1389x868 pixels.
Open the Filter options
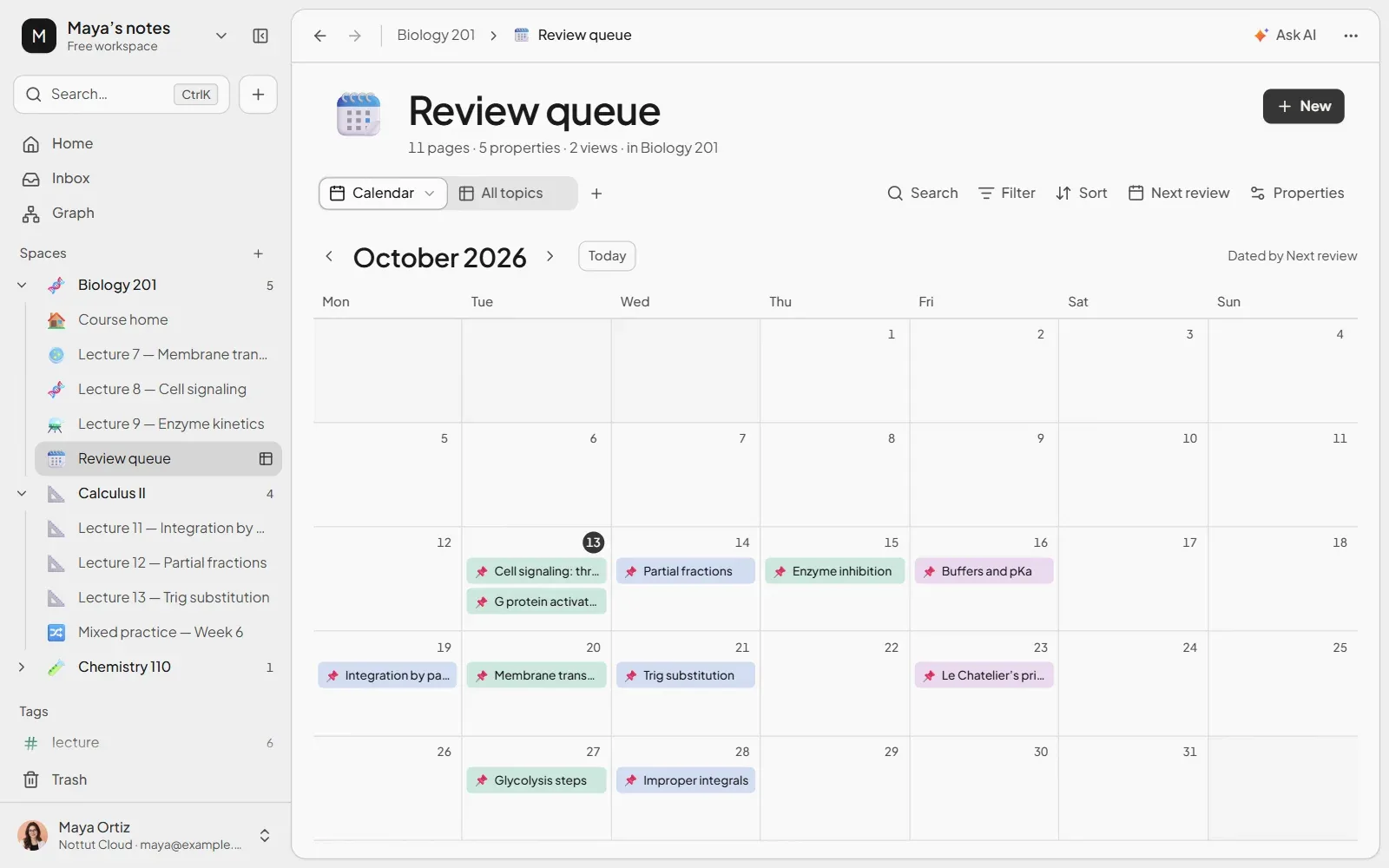click(x=1007, y=194)
